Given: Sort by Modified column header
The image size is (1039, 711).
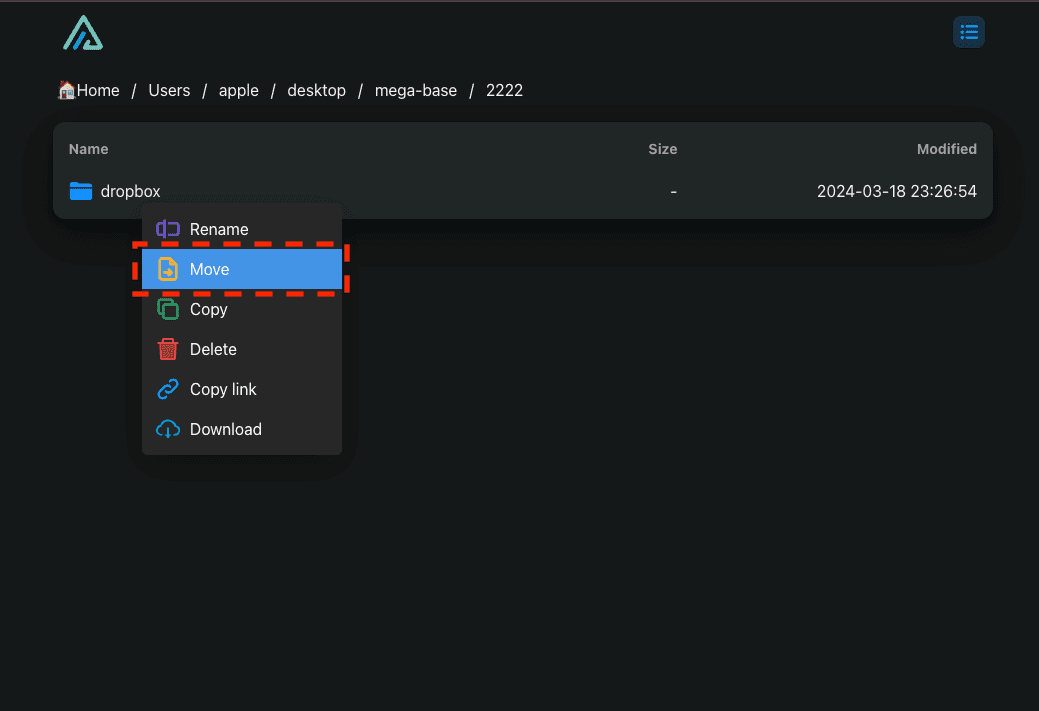Looking at the screenshot, I should 946,149.
